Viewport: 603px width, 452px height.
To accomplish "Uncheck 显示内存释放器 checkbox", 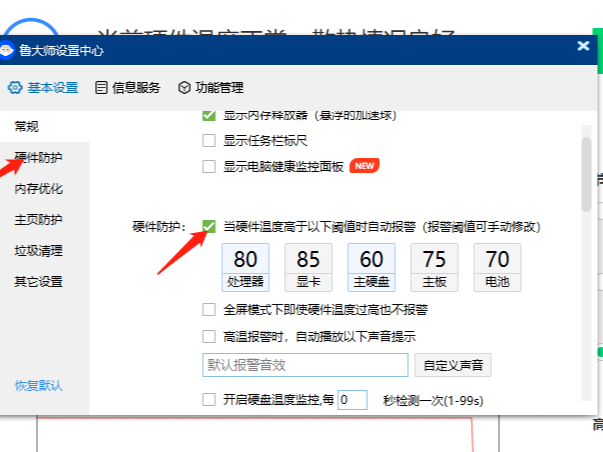I will [209, 115].
